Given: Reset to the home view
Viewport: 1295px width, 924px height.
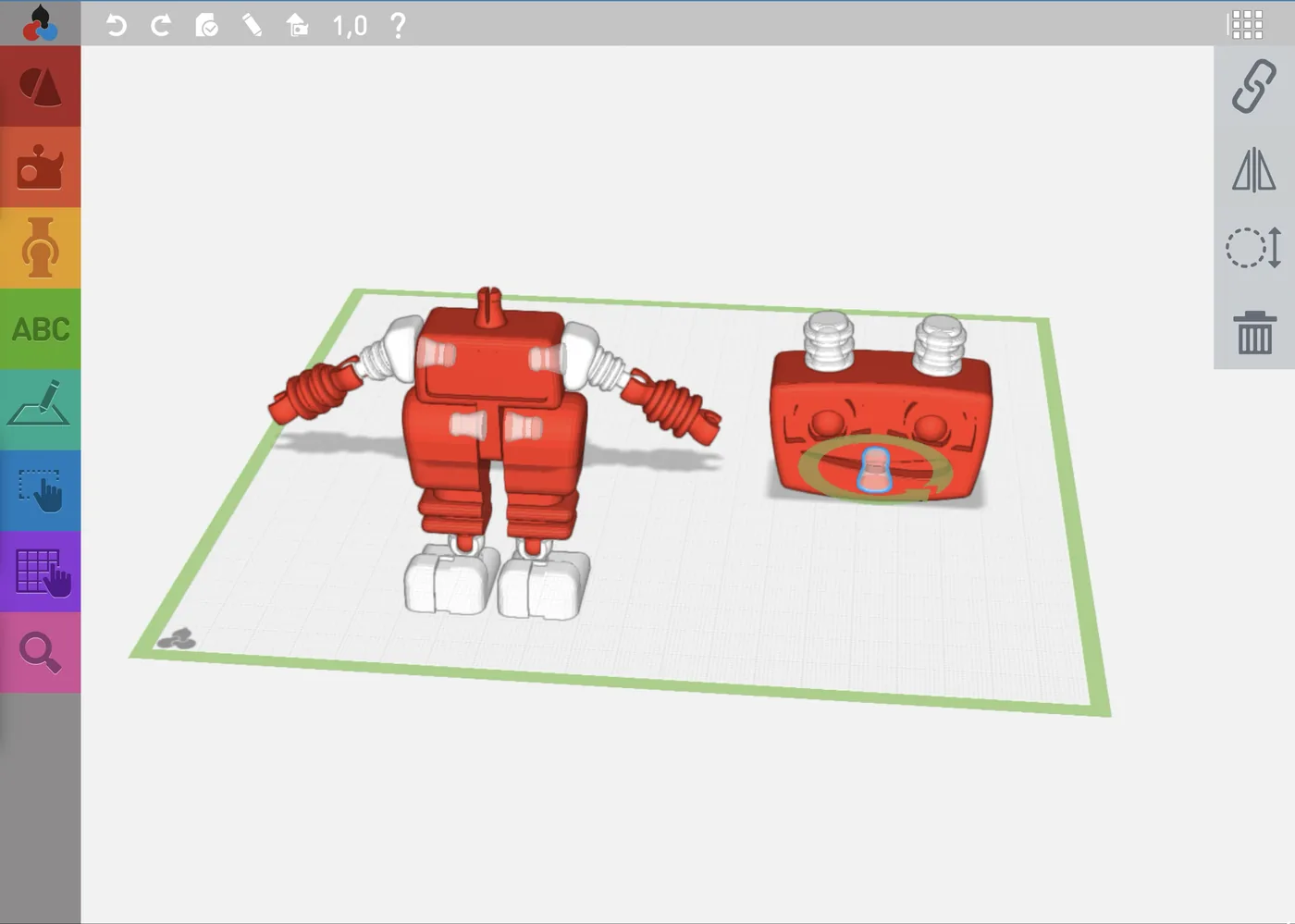Looking at the screenshot, I should tap(297, 25).
